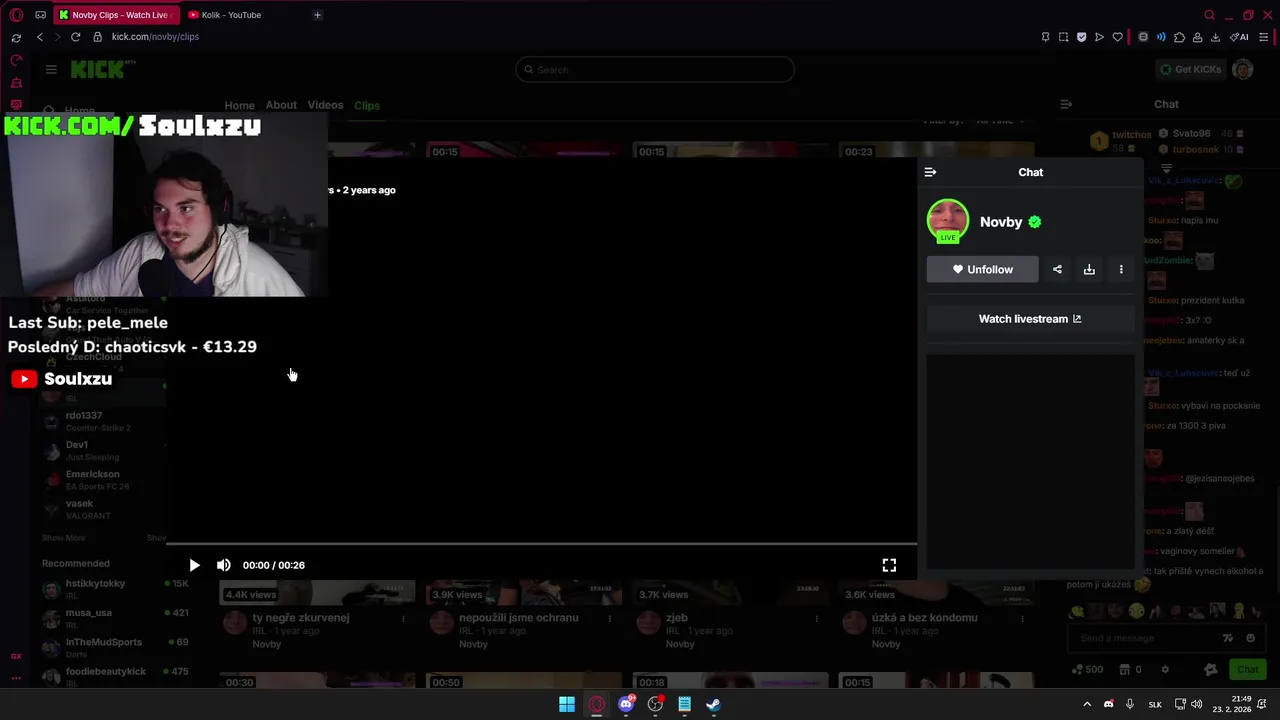Open Watch livestream link
The image size is (1280, 720).
[x=1030, y=319]
